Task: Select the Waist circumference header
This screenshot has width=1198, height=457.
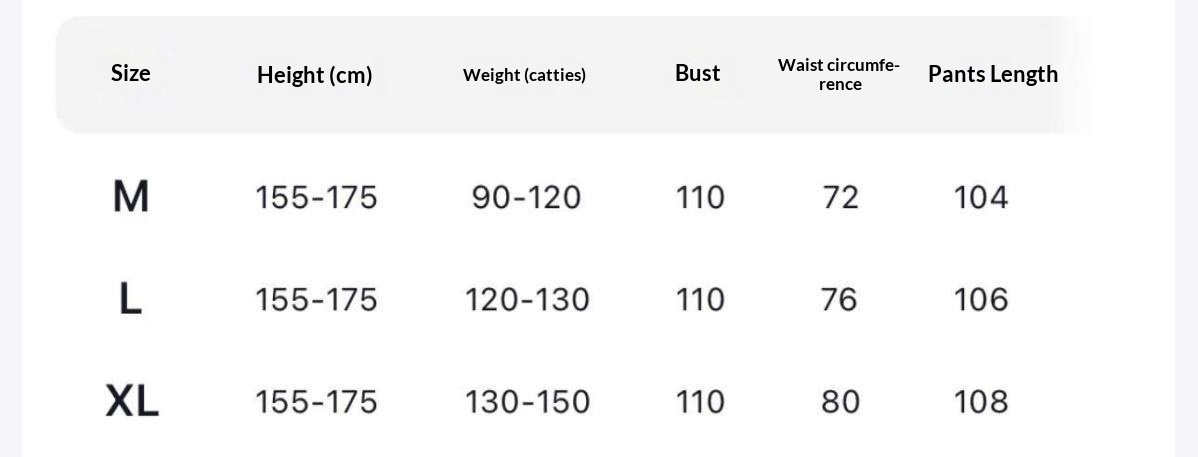Action: (839, 75)
